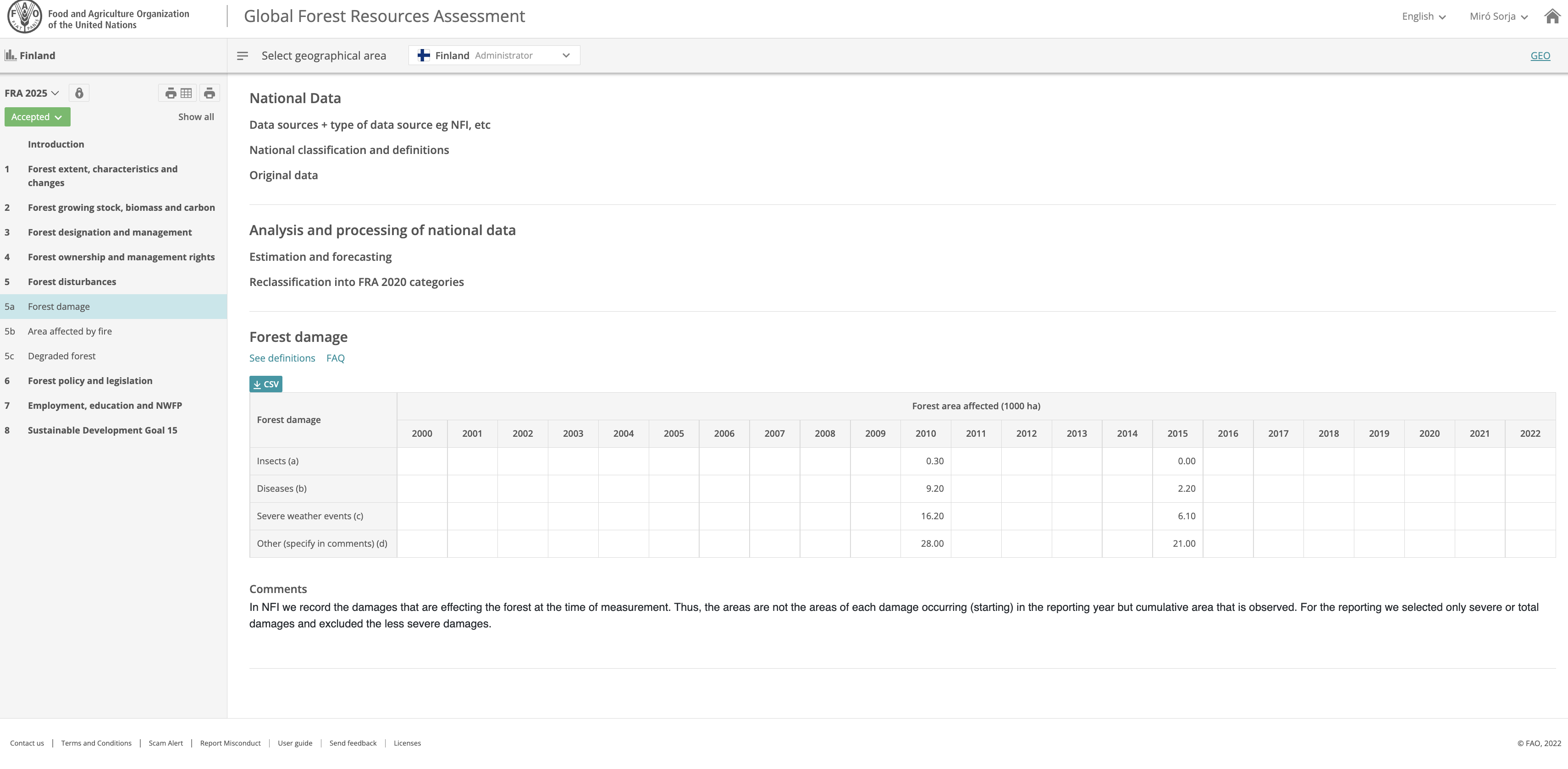The width and height of the screenshot is (1568, 769).
Task: Download table data via the CSV icon button
Action: [x=265, y=384]
